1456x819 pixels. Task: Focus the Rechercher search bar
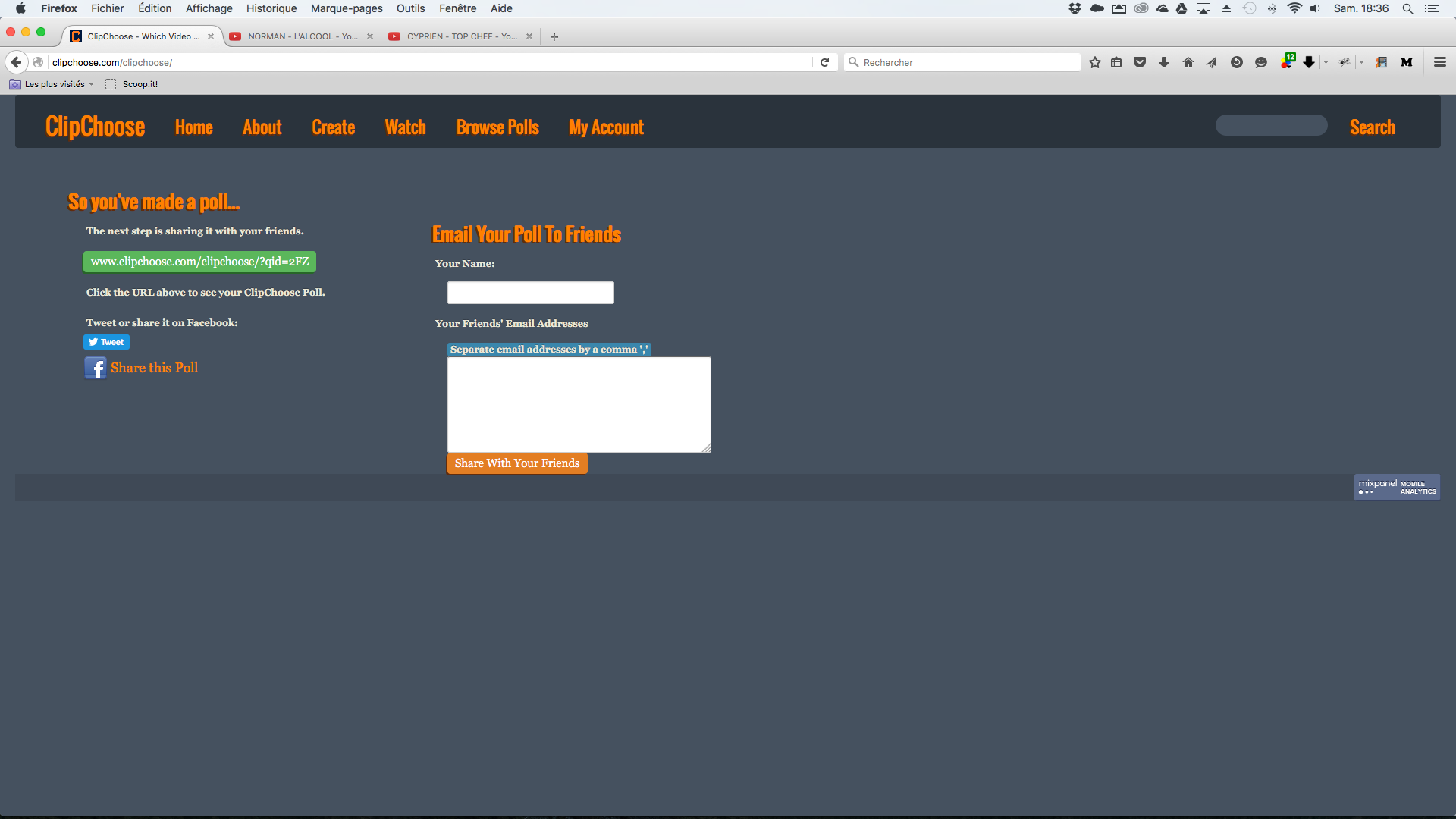pos(962,62)
